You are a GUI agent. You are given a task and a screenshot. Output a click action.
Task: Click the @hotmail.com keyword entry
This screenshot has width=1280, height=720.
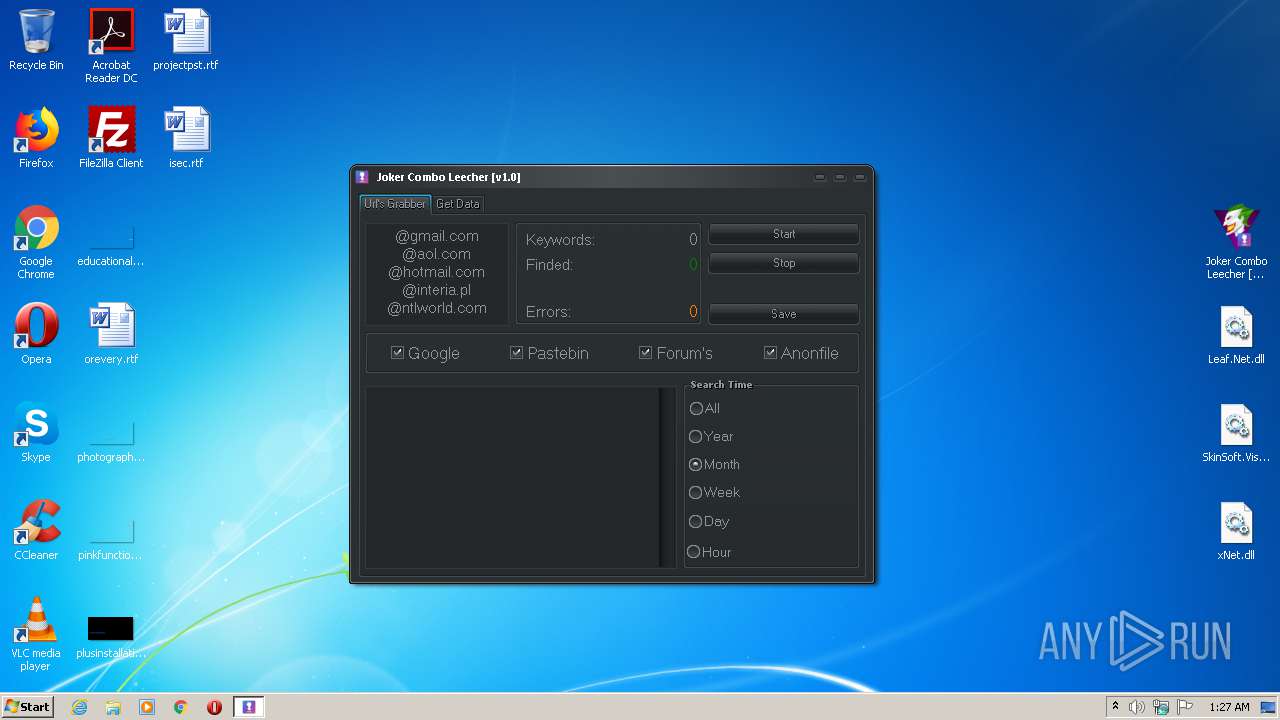pos(437,272)
